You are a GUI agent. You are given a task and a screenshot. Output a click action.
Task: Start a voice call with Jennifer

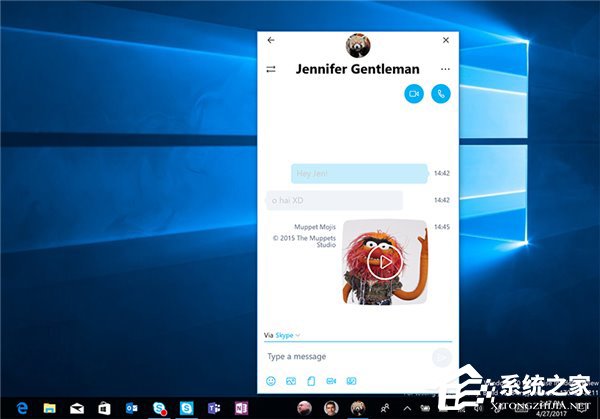[x=441, y=94]
